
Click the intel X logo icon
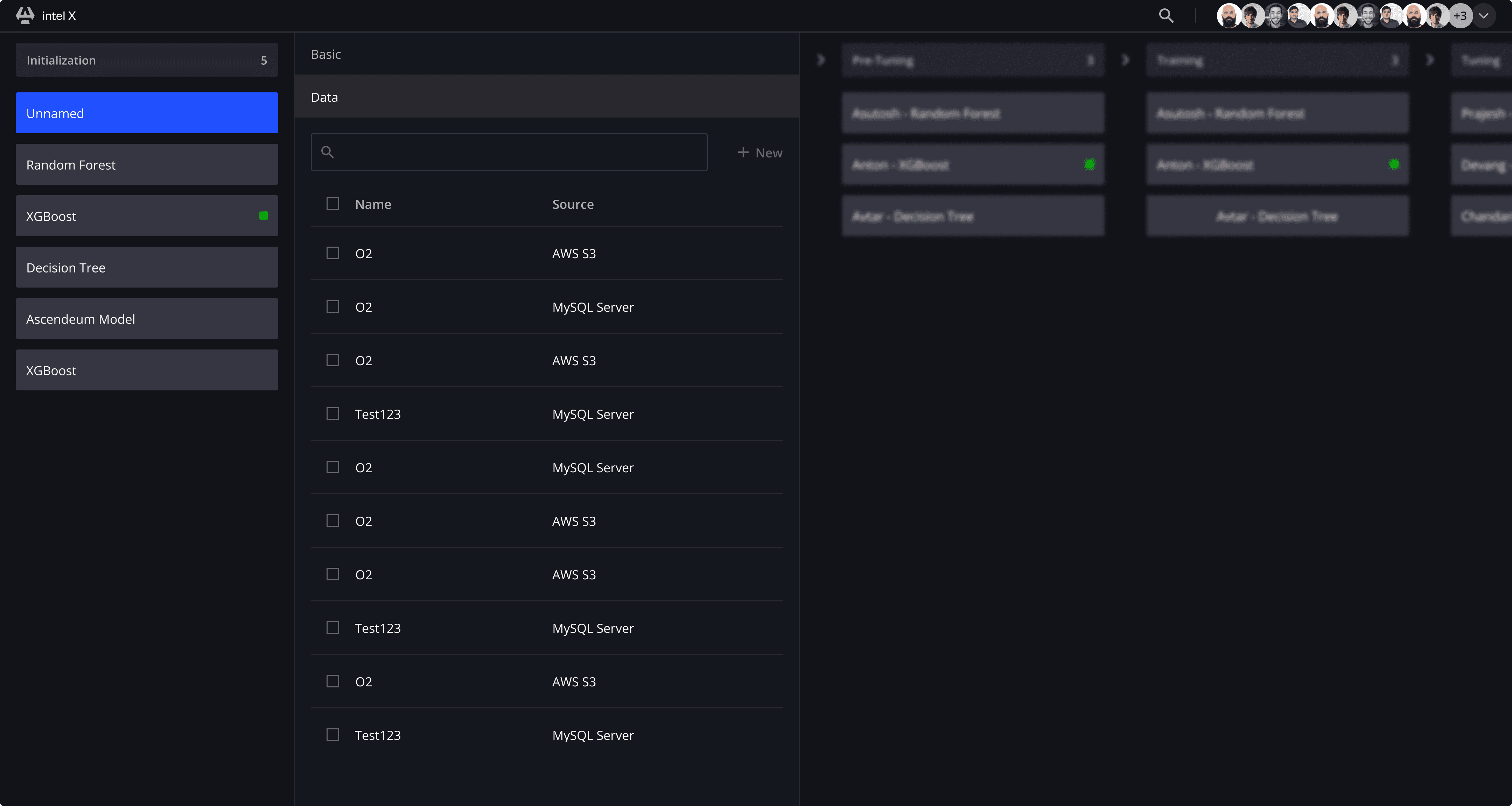click(x=24, y=15)
